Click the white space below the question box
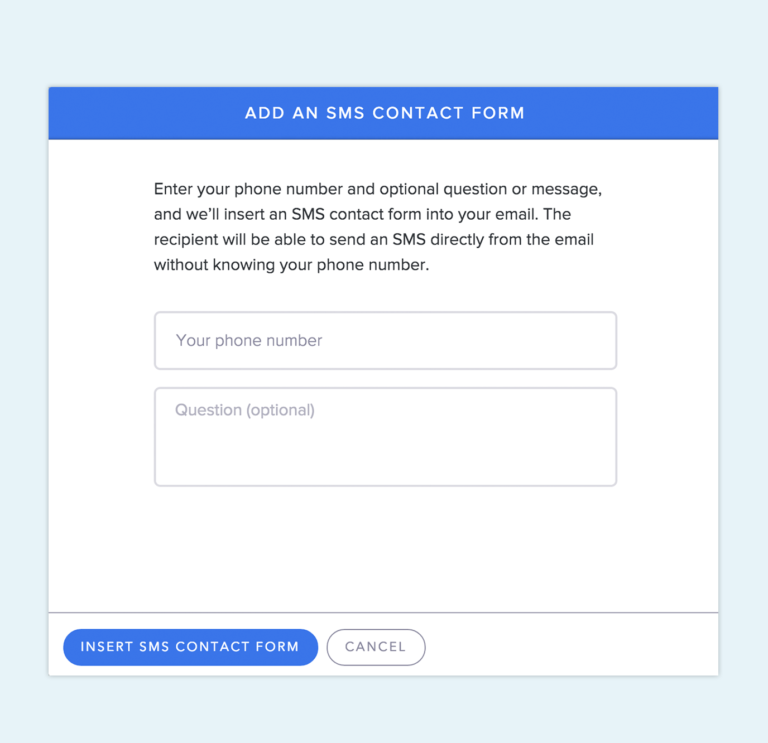This screenshot has height=743, width=768. click(385, 549)
